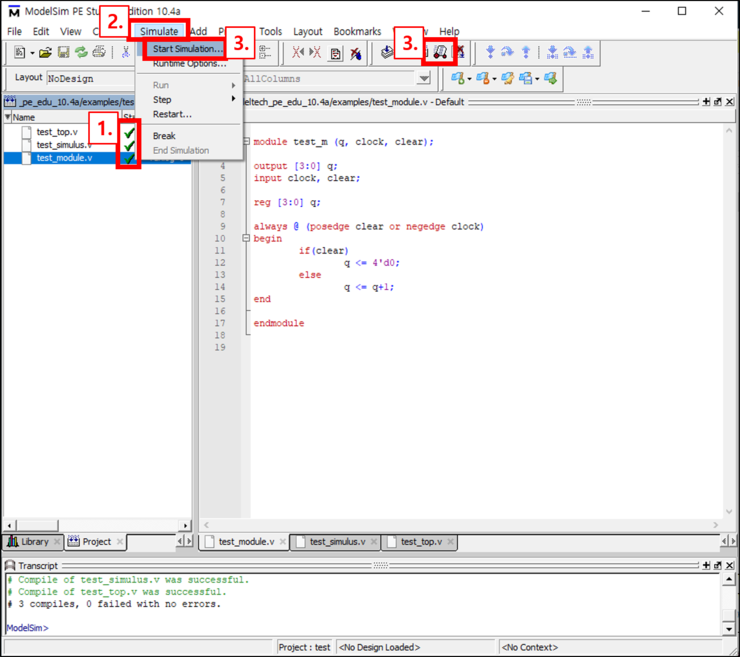Click the Name column sort triangle
Image resolution: width=740 pixels, height=657 pixels.
point(8,117)
